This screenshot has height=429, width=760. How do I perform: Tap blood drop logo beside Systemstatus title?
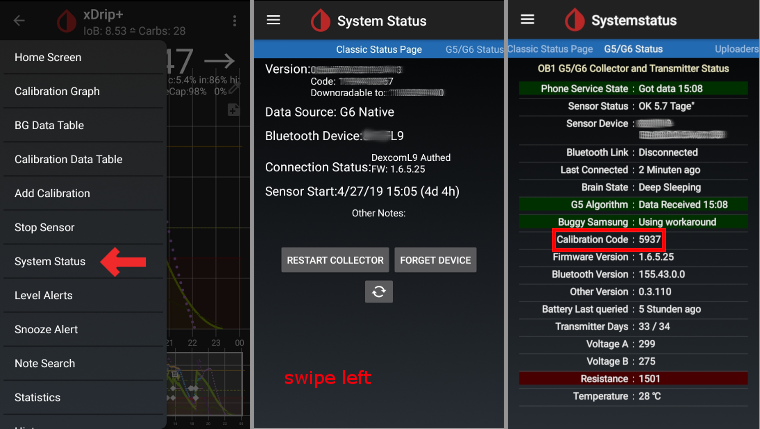coord(575,20)
